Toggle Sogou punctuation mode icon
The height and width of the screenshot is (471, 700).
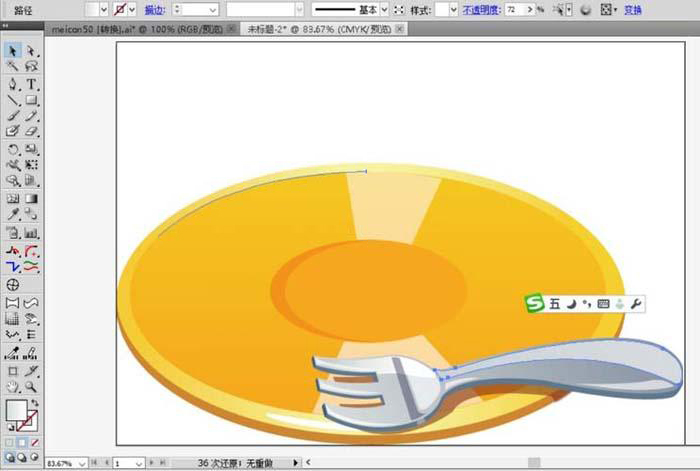coord(587,304)
